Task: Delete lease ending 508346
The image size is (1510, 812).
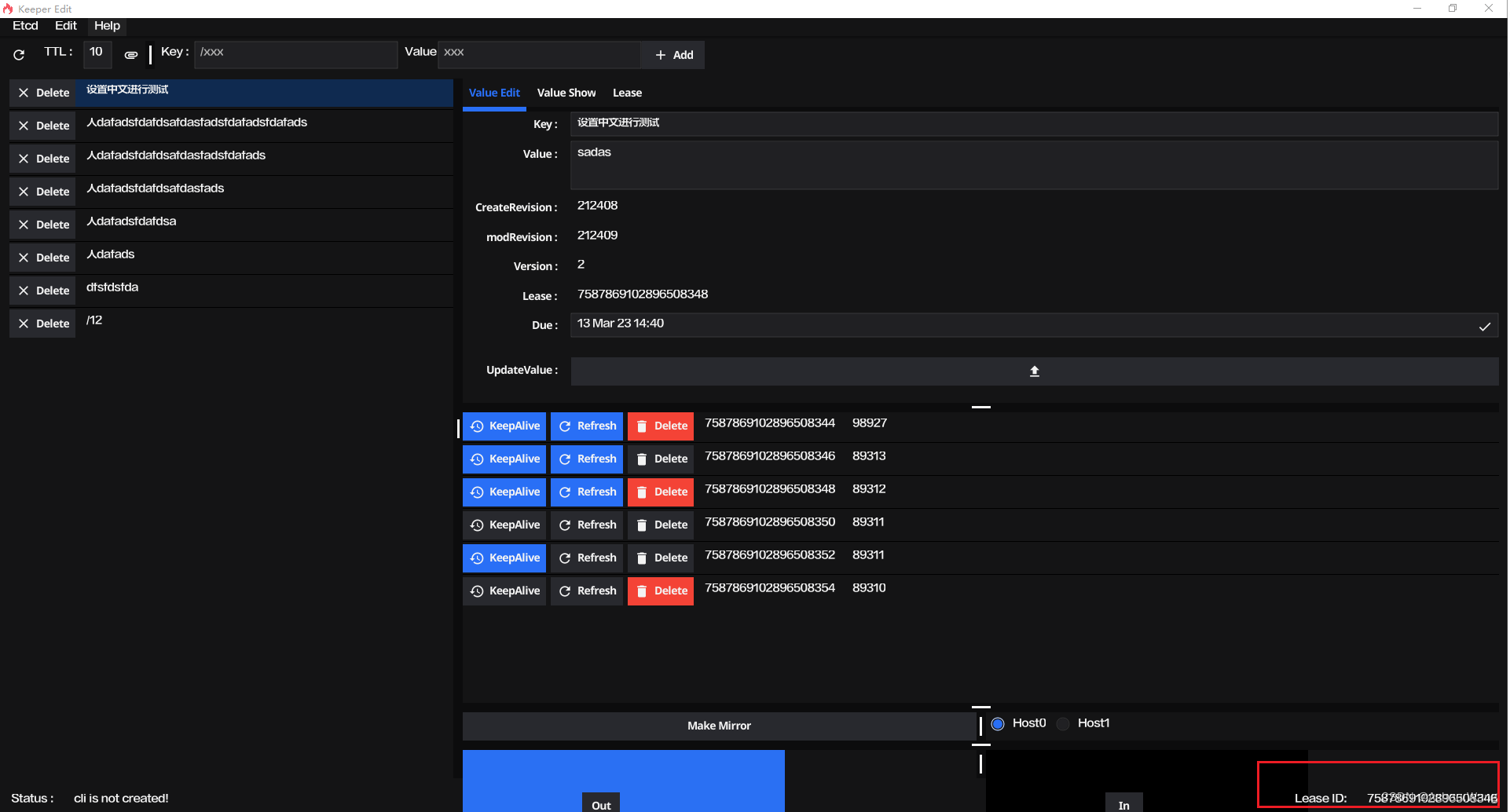Action: [x=661, y=459]
